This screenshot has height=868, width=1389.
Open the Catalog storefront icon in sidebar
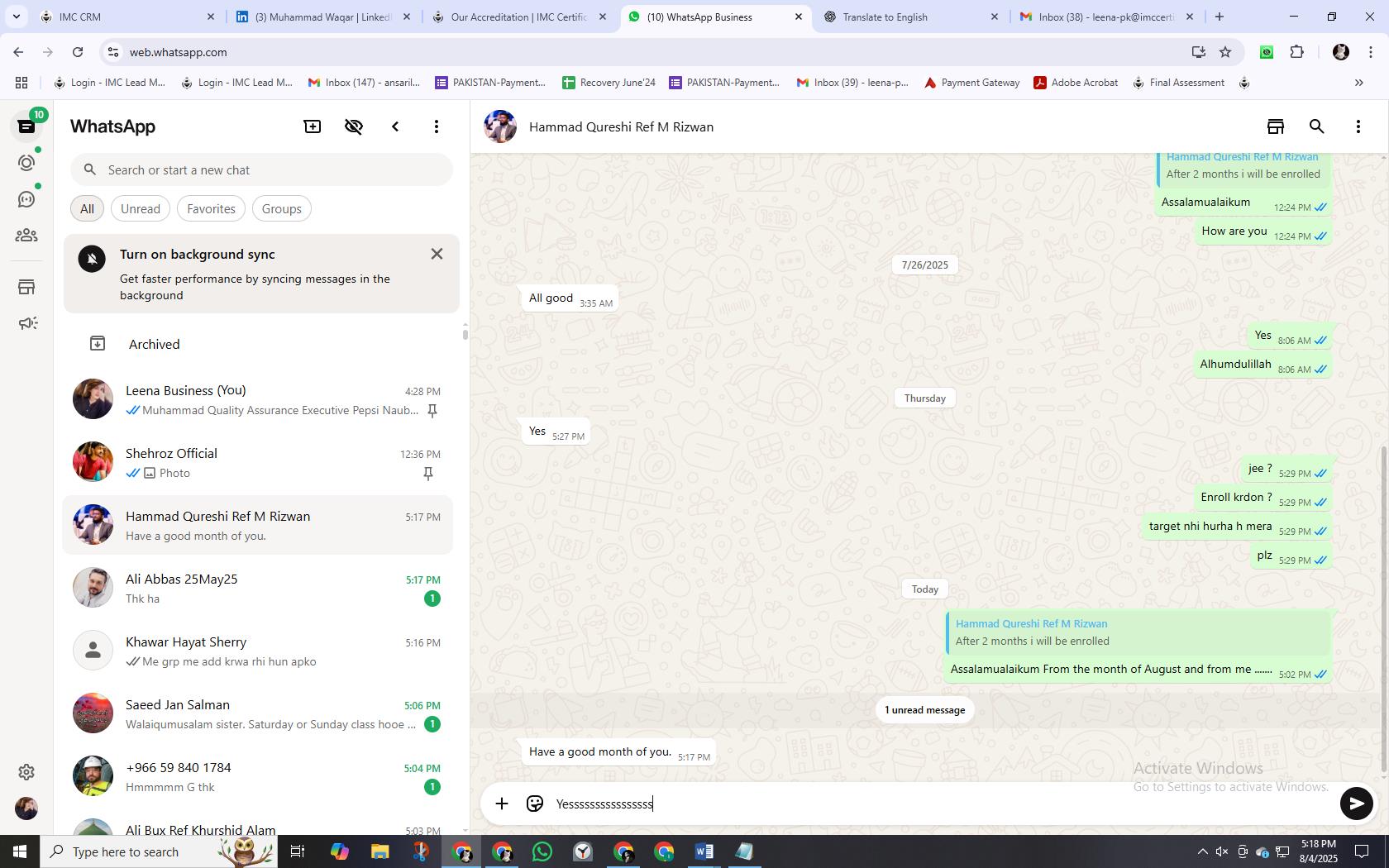point(26,287)
